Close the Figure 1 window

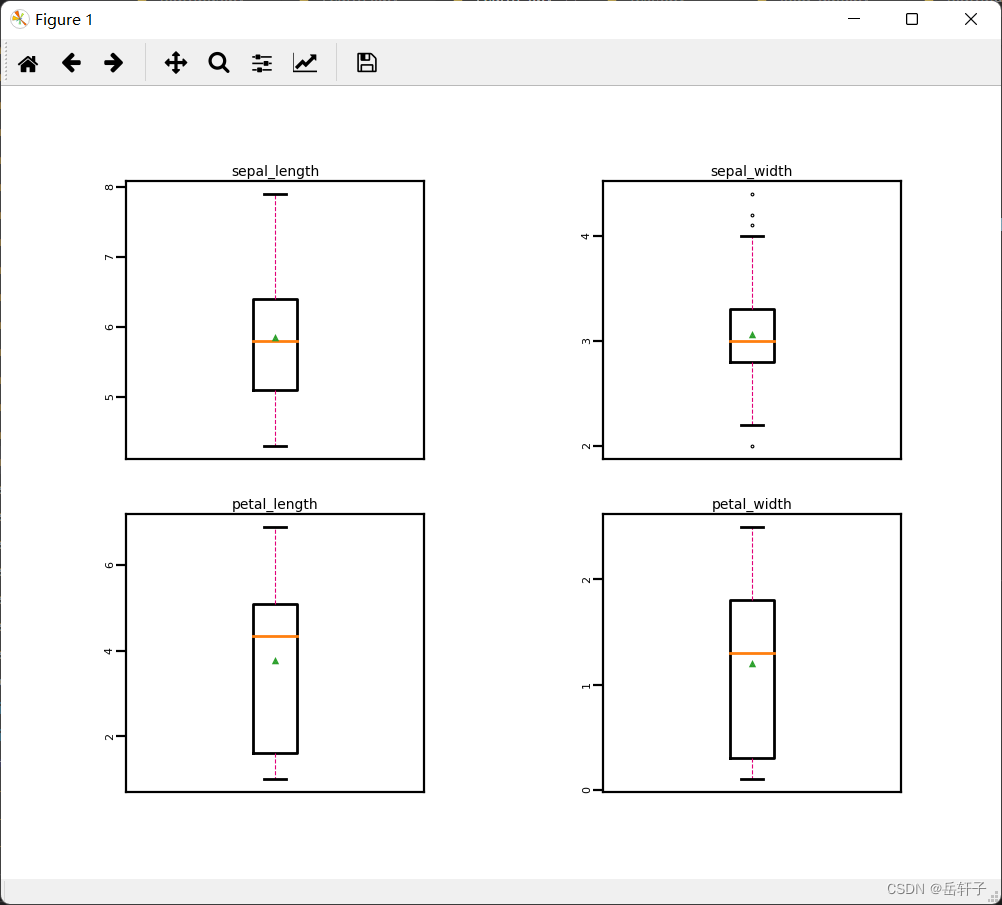click(971, 19)
